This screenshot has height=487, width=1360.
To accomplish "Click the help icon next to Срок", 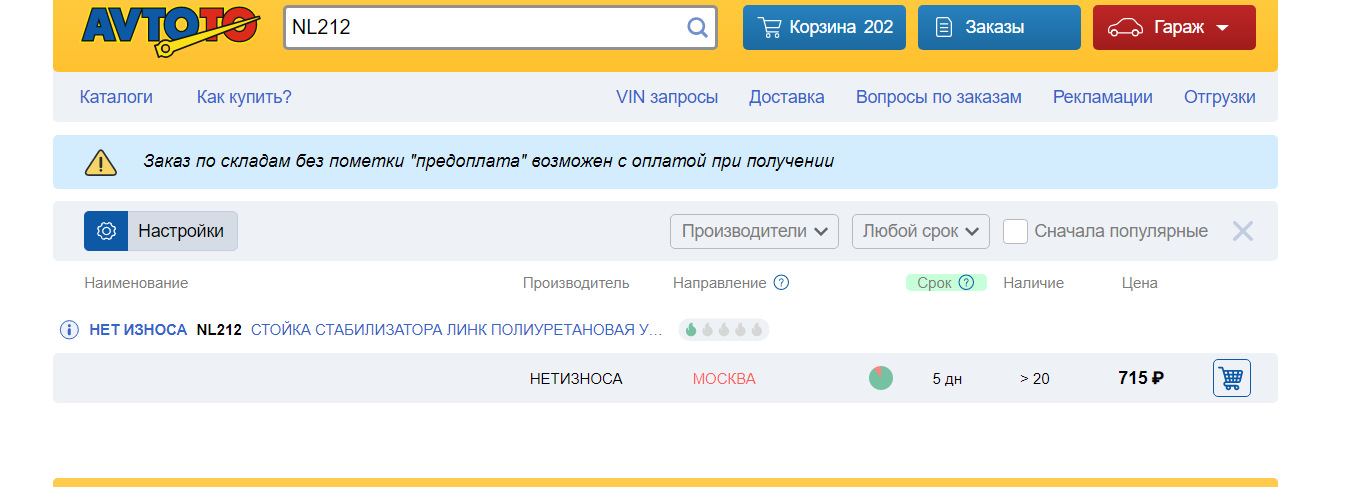I will pos(966,283).
